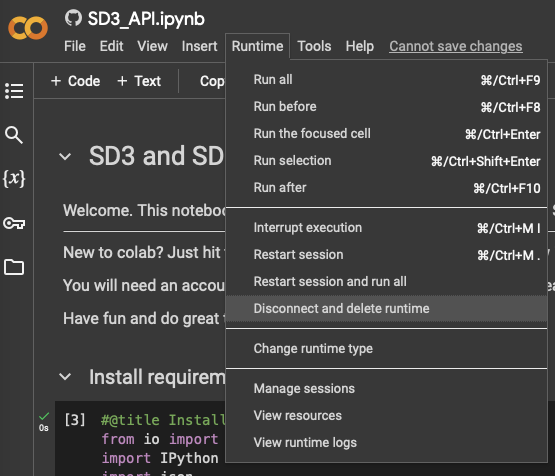Add a new Text cell
This screenshot has height=476, width=555.
click(139, 81)
